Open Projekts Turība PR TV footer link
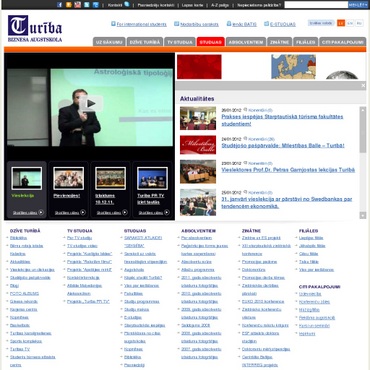Viewport: 370px width, 370px height. point(88,302)
